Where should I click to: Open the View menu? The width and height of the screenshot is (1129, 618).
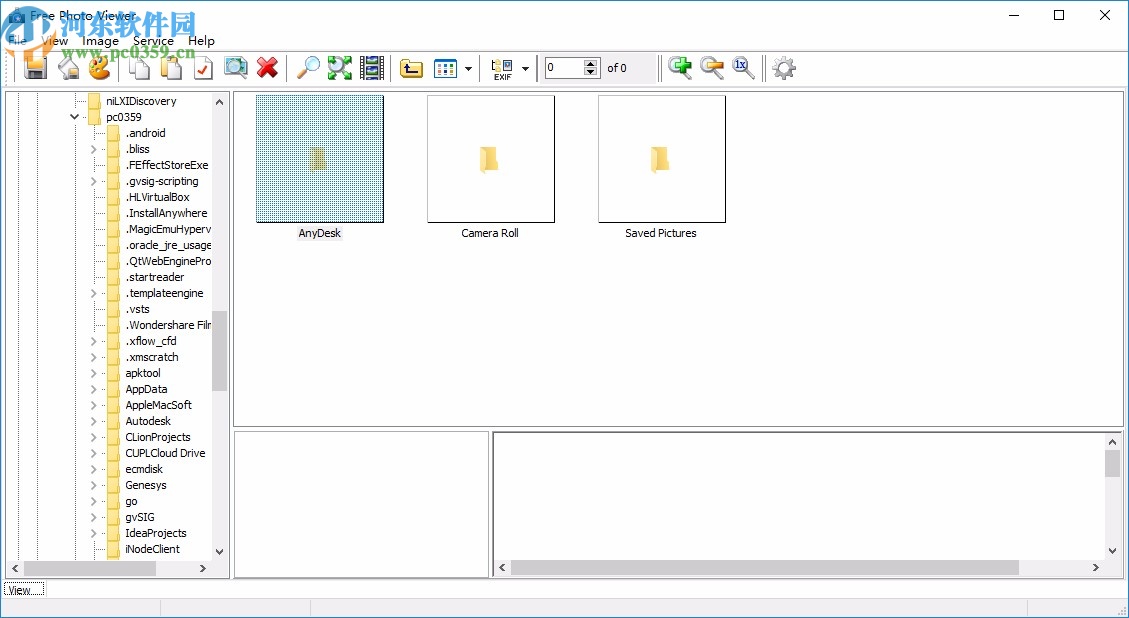[x=55, y=41]
